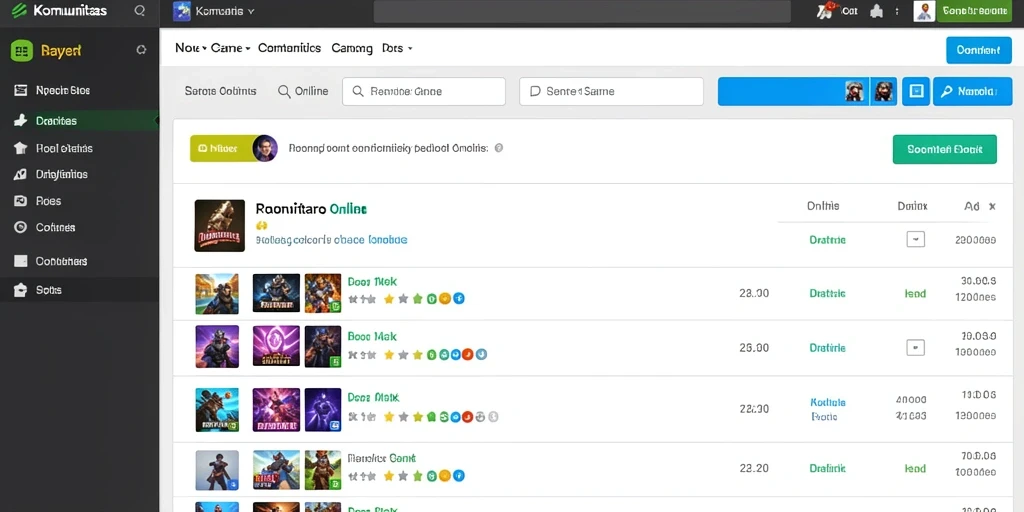1024x512 pixels.
Task: Click the Komunitas logo icon
Action: click(x=20, y=10)
